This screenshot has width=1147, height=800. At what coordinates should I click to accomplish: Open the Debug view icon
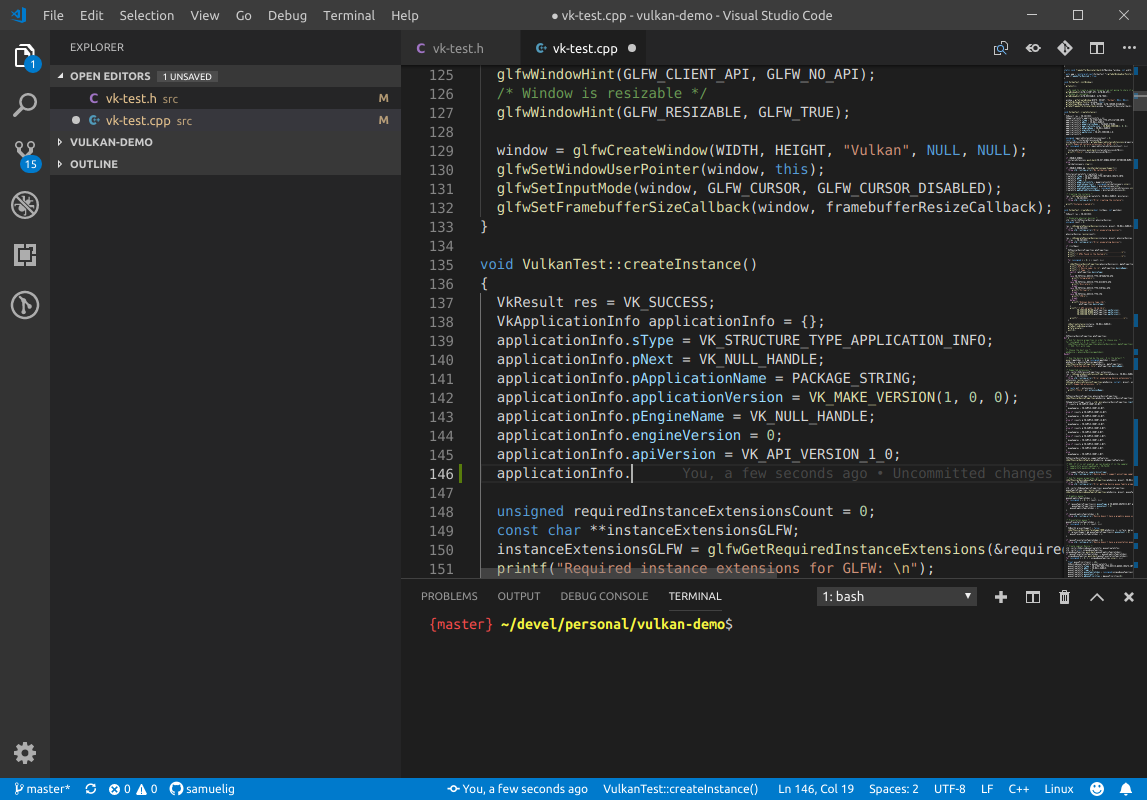(25, 205)
